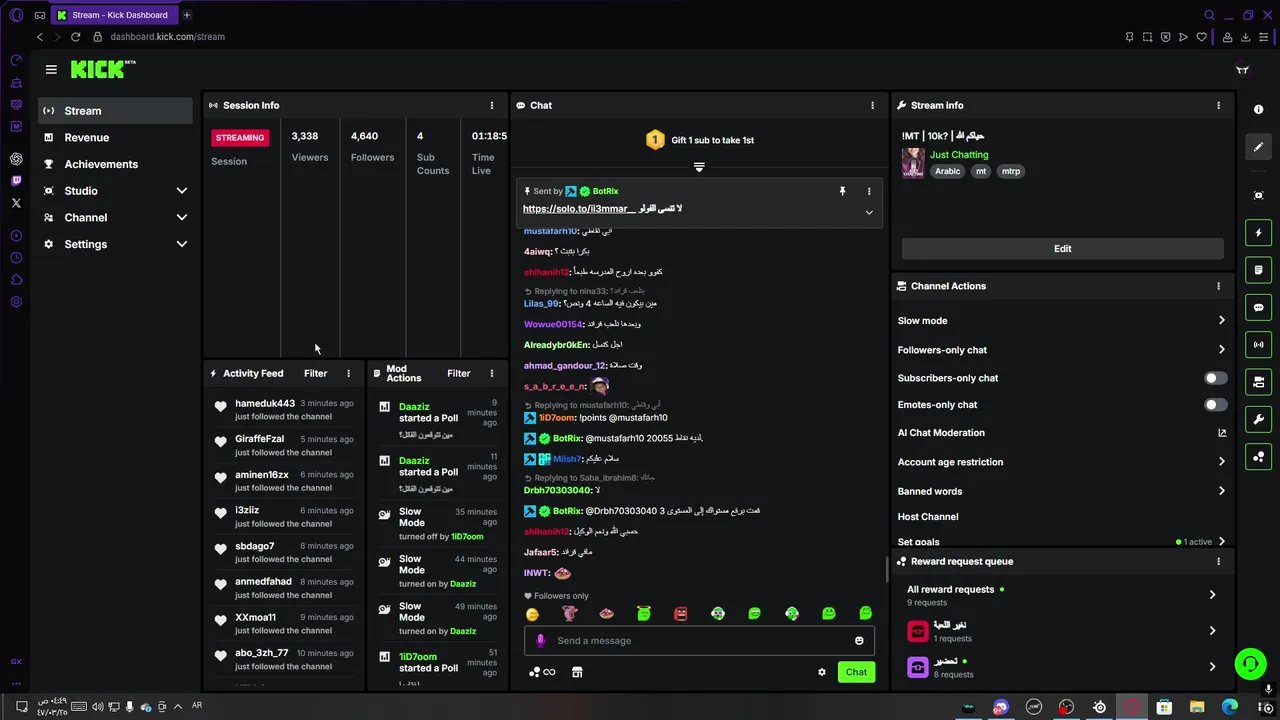Click the pin icon on pinned message

tap(842, 191)
